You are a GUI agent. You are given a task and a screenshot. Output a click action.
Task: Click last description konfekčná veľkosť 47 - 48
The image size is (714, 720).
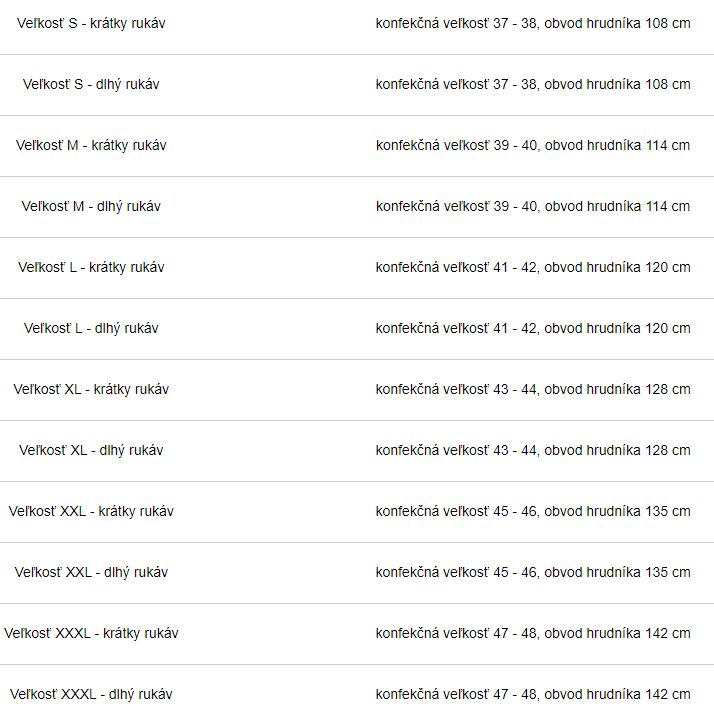pos(533,695)
